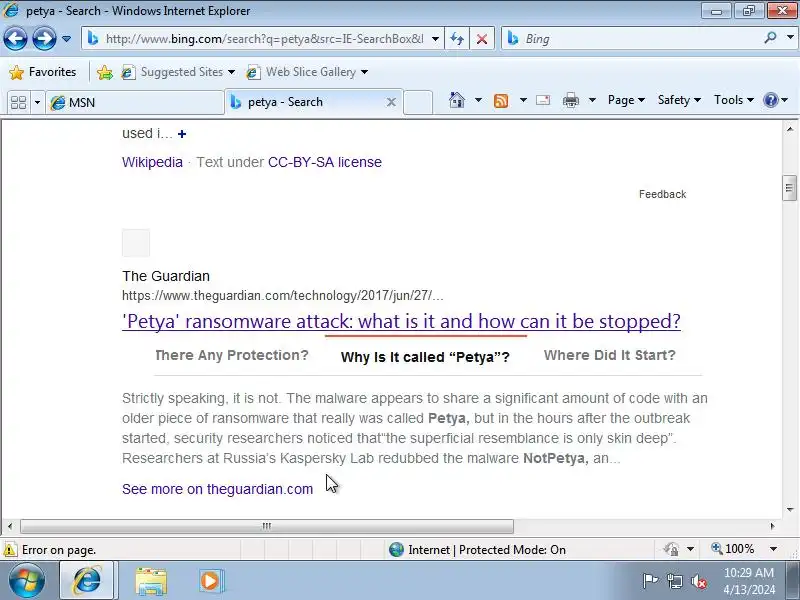Open Windows Explorer from taskbar
This screenshot has width=800, height=600.
151,581
